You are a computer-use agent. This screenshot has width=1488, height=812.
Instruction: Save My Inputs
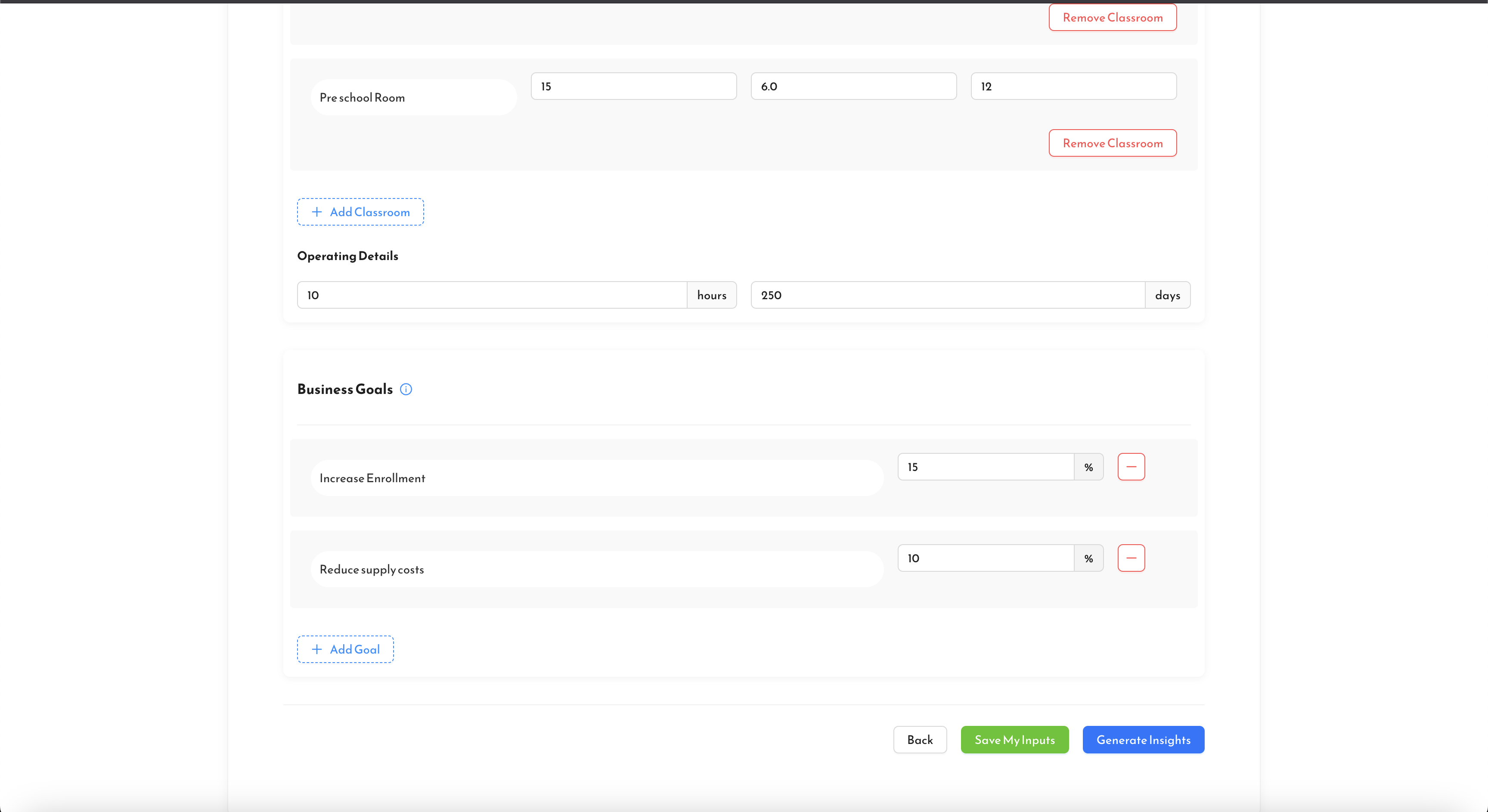(1015, 740)
